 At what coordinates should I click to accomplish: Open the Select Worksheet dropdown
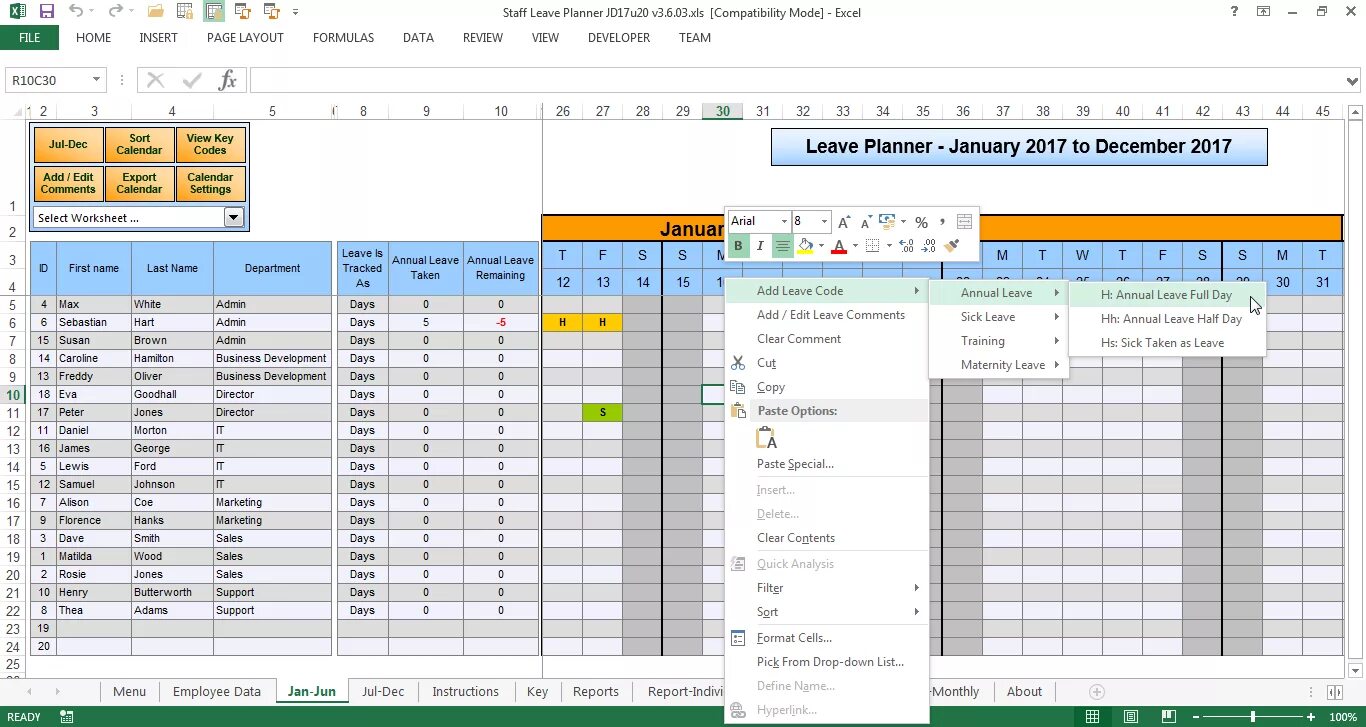[234, 217]
